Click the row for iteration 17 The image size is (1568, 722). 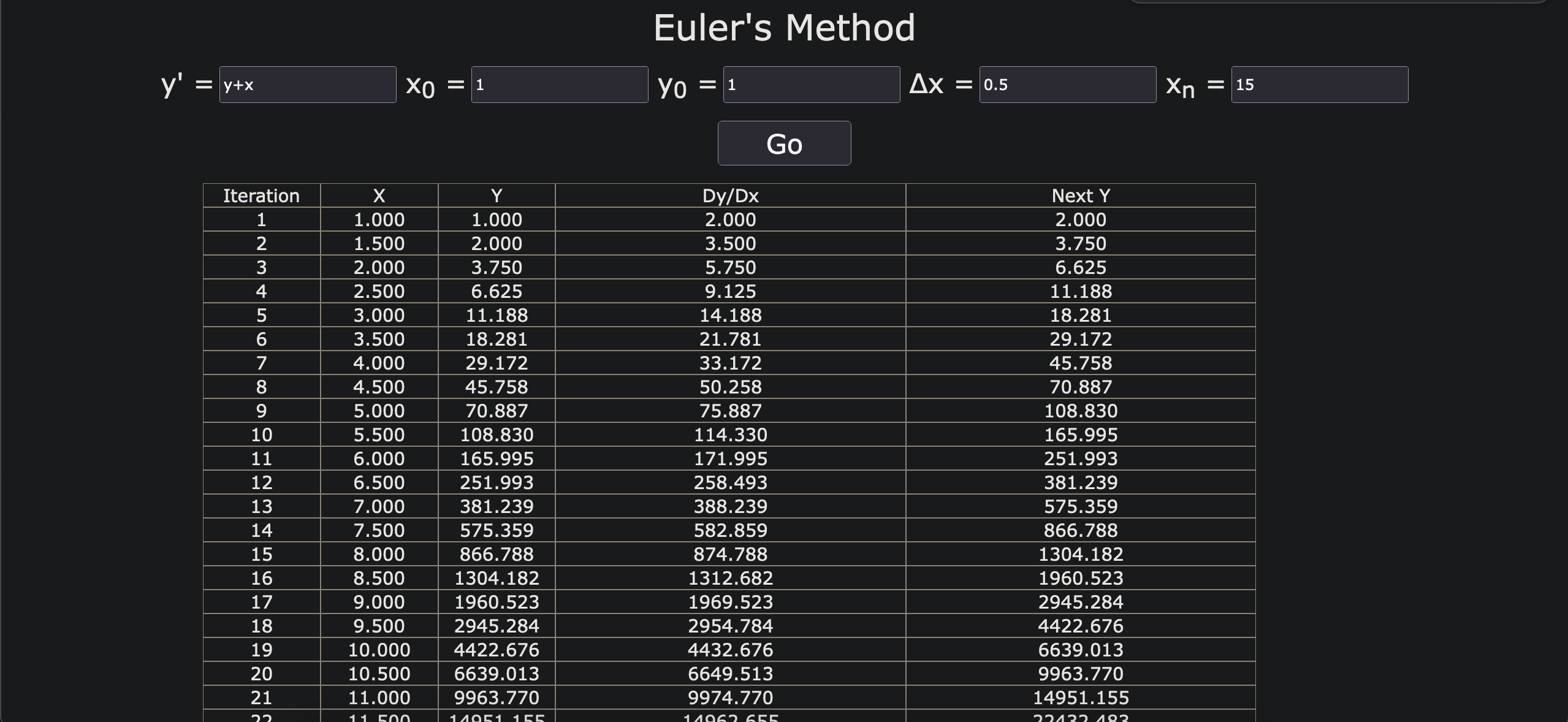pyautogui.click(x=261, y=602)
